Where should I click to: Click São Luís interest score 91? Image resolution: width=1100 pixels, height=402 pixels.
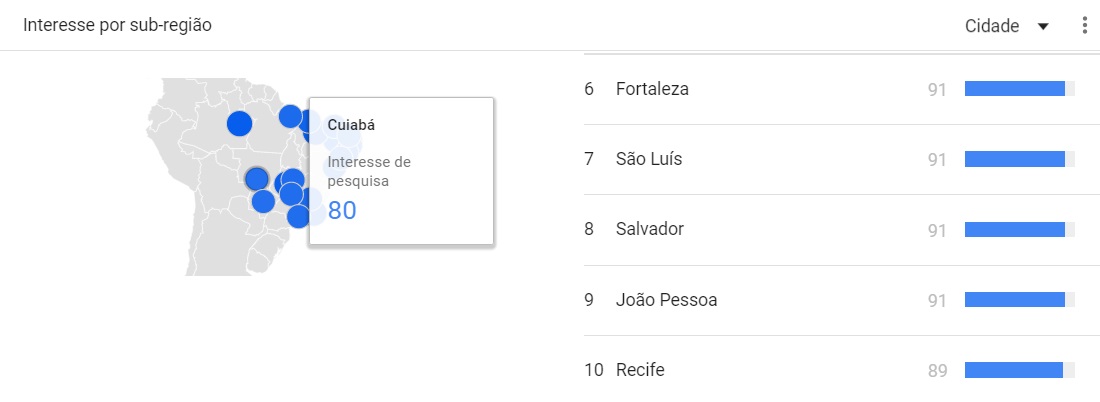936,159
